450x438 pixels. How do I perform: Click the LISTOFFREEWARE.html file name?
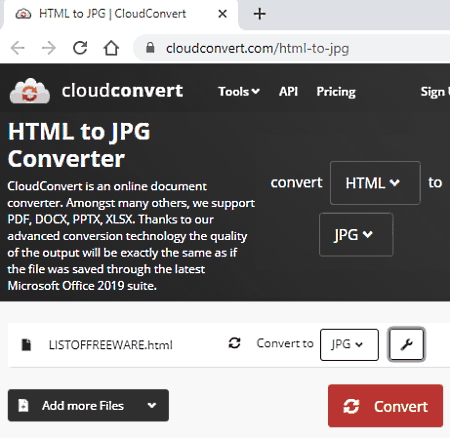tap(111, 345)
